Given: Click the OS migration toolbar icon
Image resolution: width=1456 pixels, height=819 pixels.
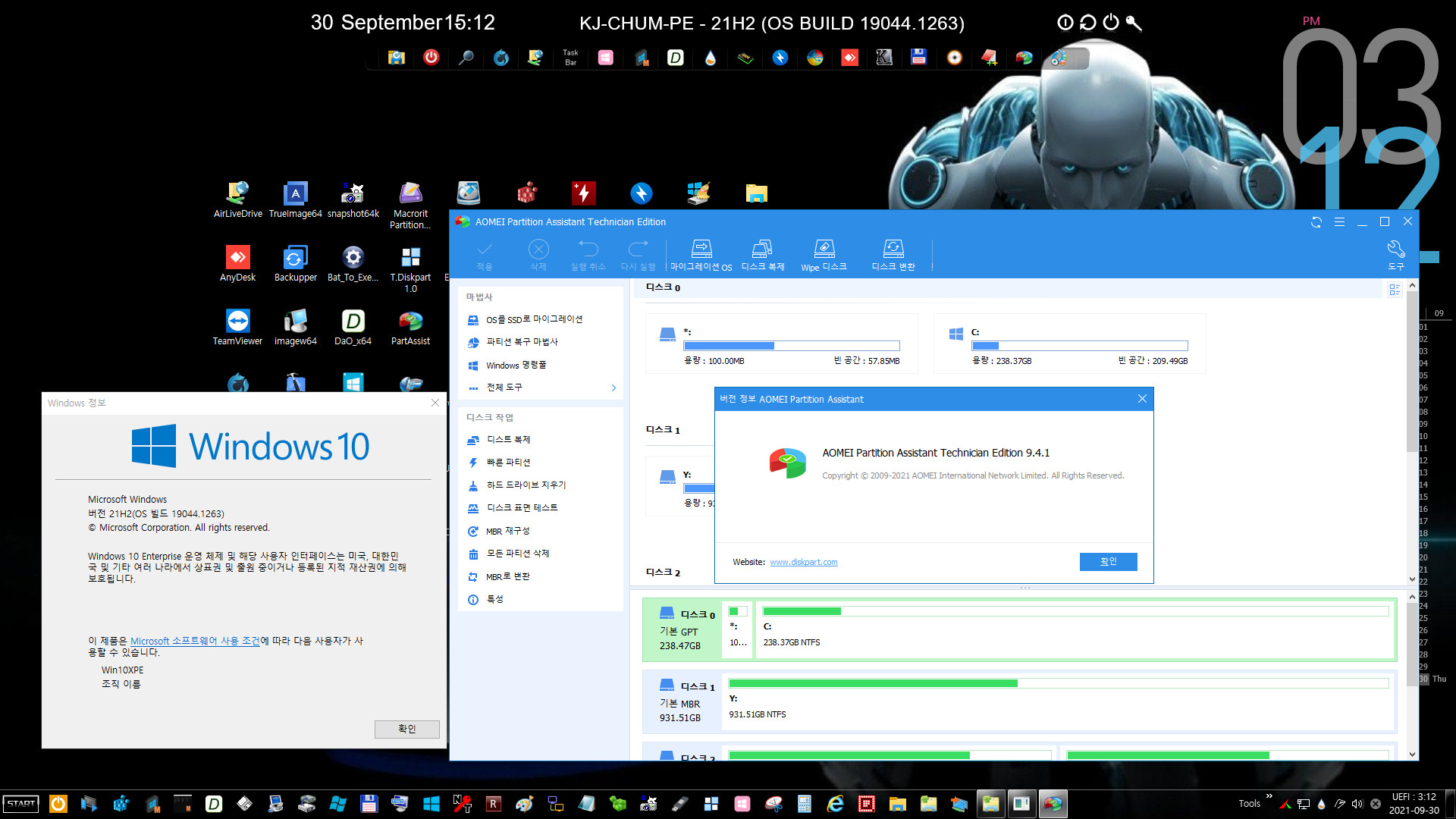Looking at the screenshot, I should (701, 256).
